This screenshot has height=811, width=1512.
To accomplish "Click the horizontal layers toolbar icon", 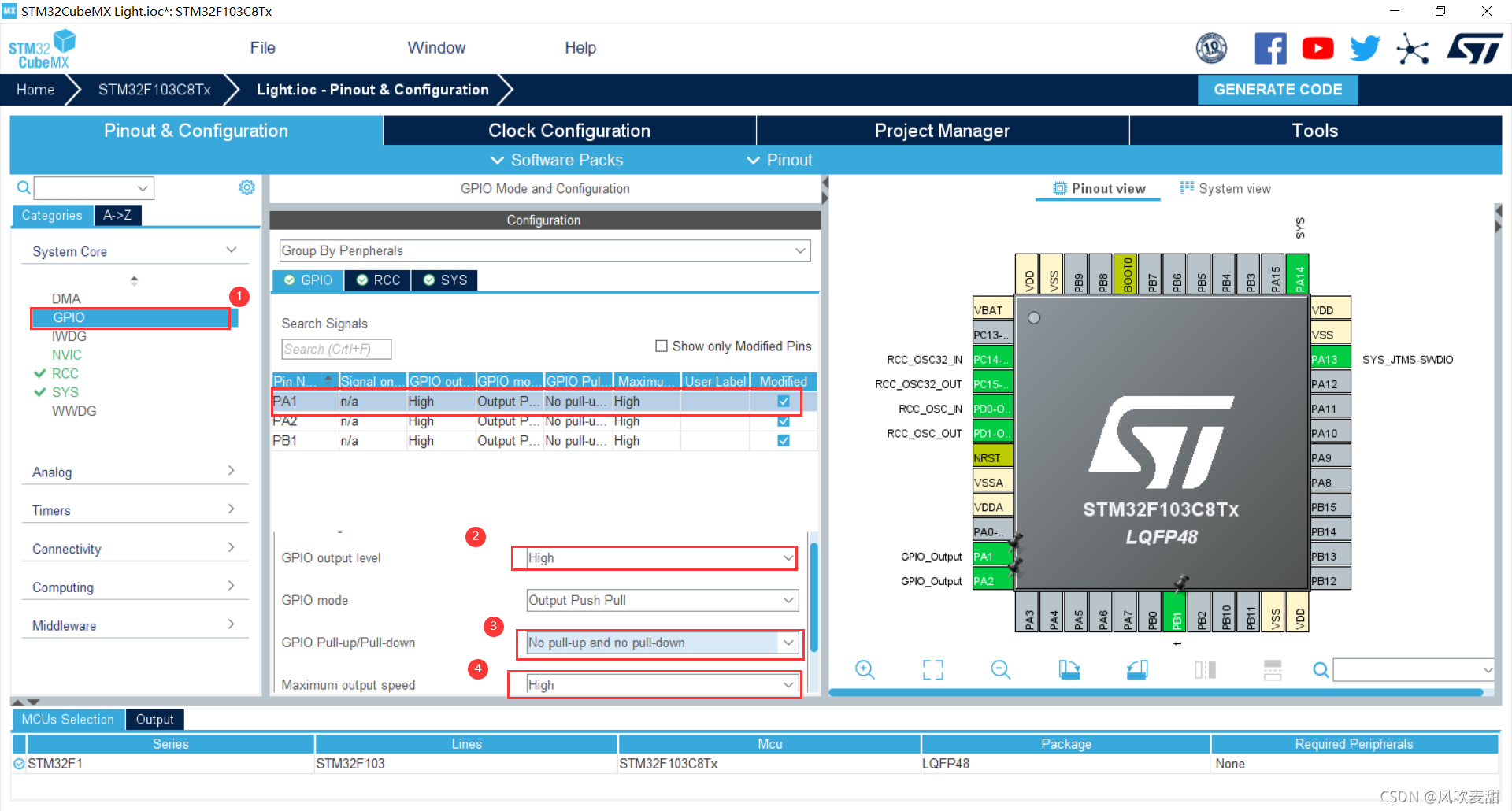I will [x=1273, y=670].
